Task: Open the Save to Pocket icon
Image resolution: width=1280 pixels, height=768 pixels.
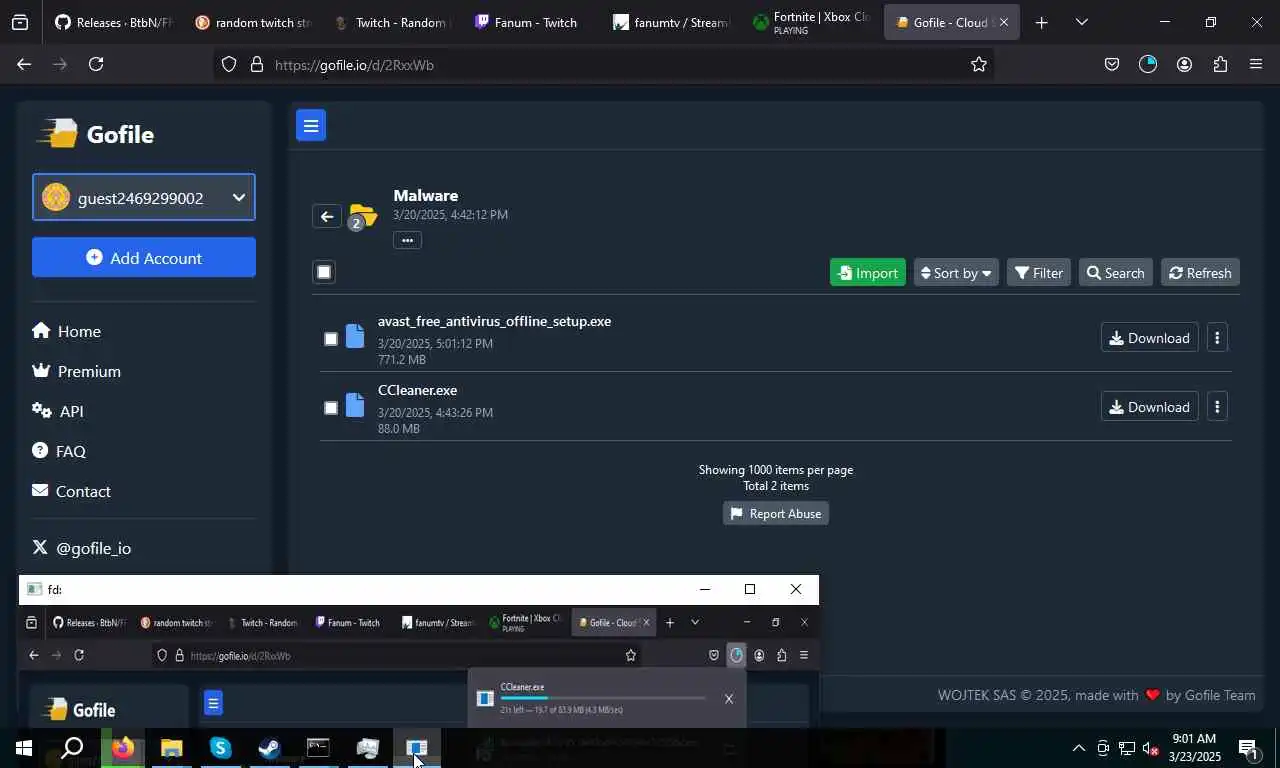Action: (1112, 64)
